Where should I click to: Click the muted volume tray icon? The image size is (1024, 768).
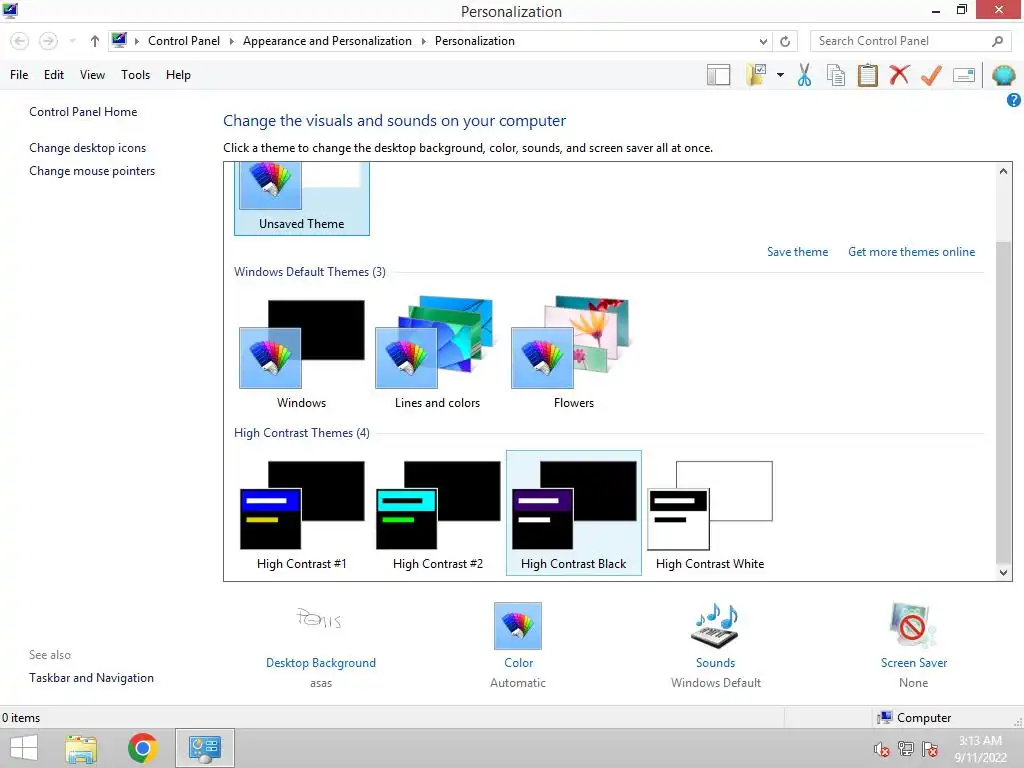tap(882, 749)
